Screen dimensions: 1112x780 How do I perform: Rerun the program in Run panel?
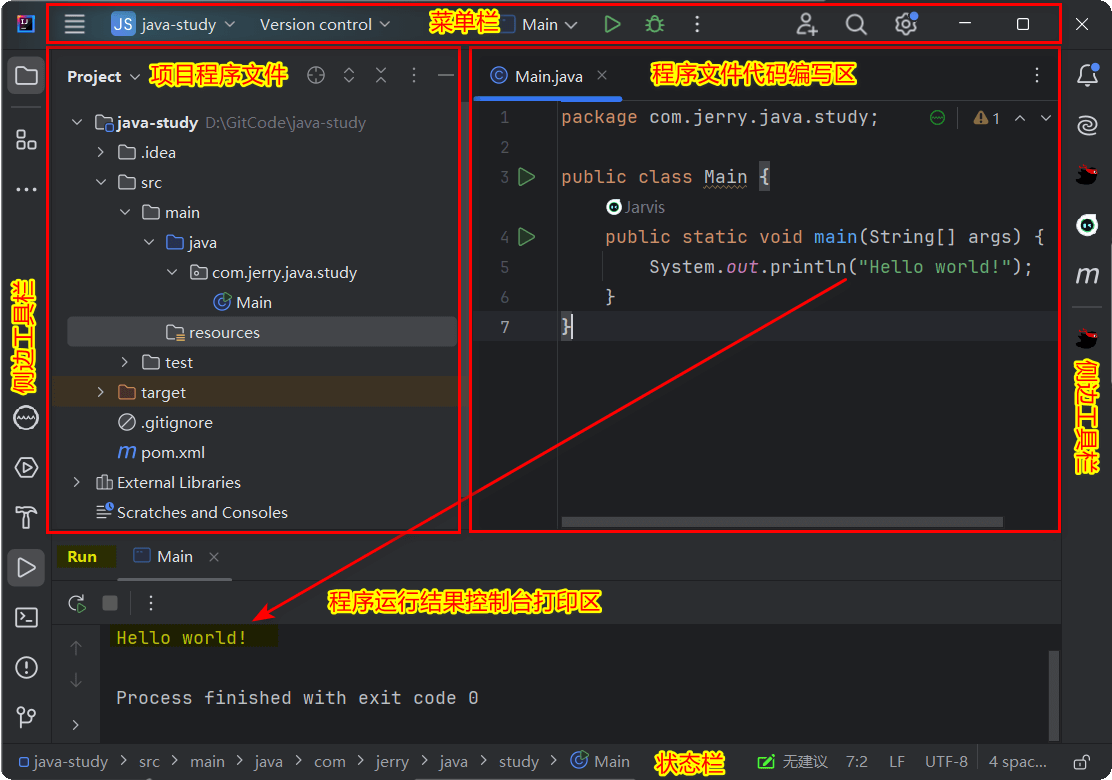(x=76, y=603)
